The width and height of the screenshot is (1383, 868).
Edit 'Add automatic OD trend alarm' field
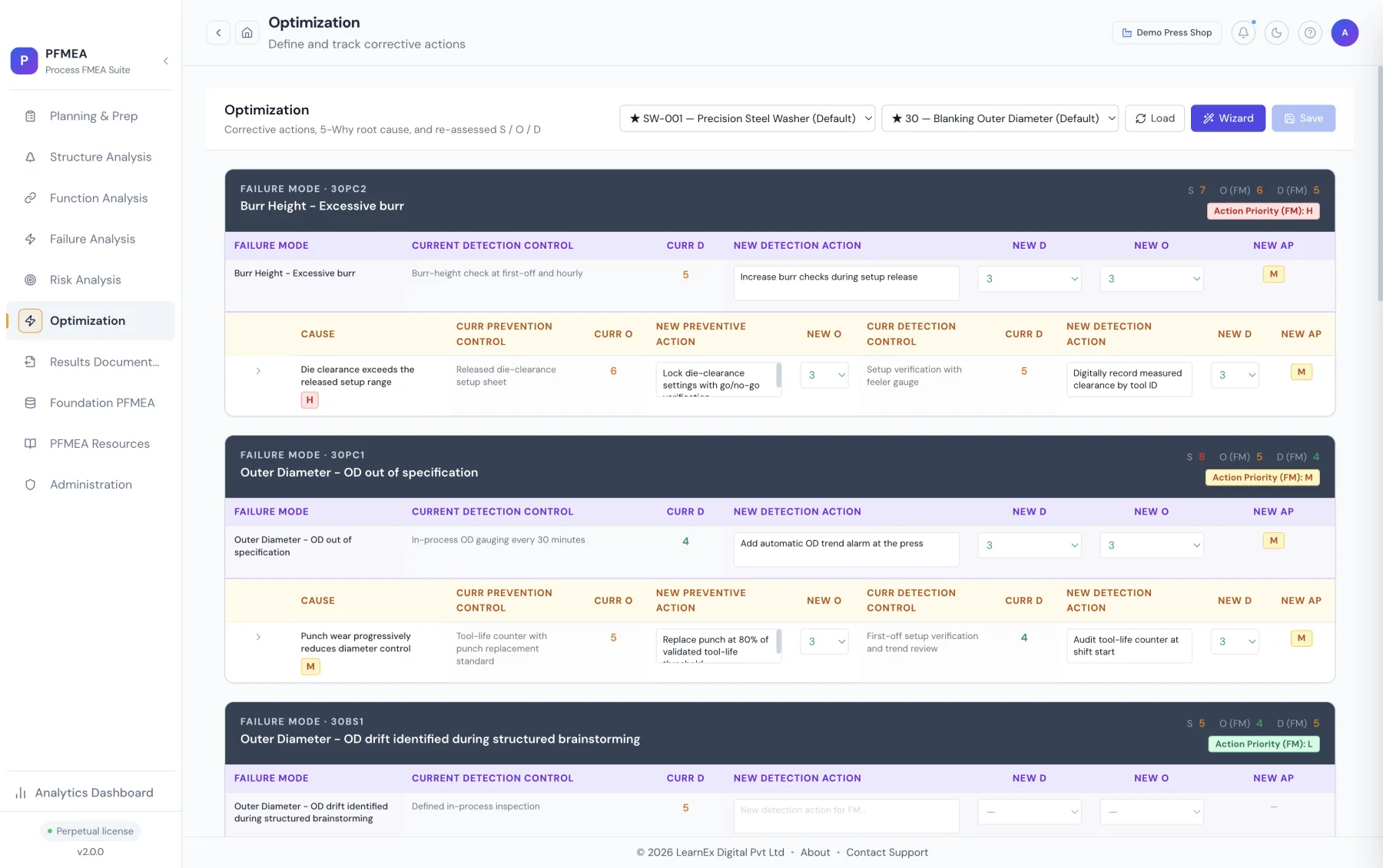click(x=846, y=549)
